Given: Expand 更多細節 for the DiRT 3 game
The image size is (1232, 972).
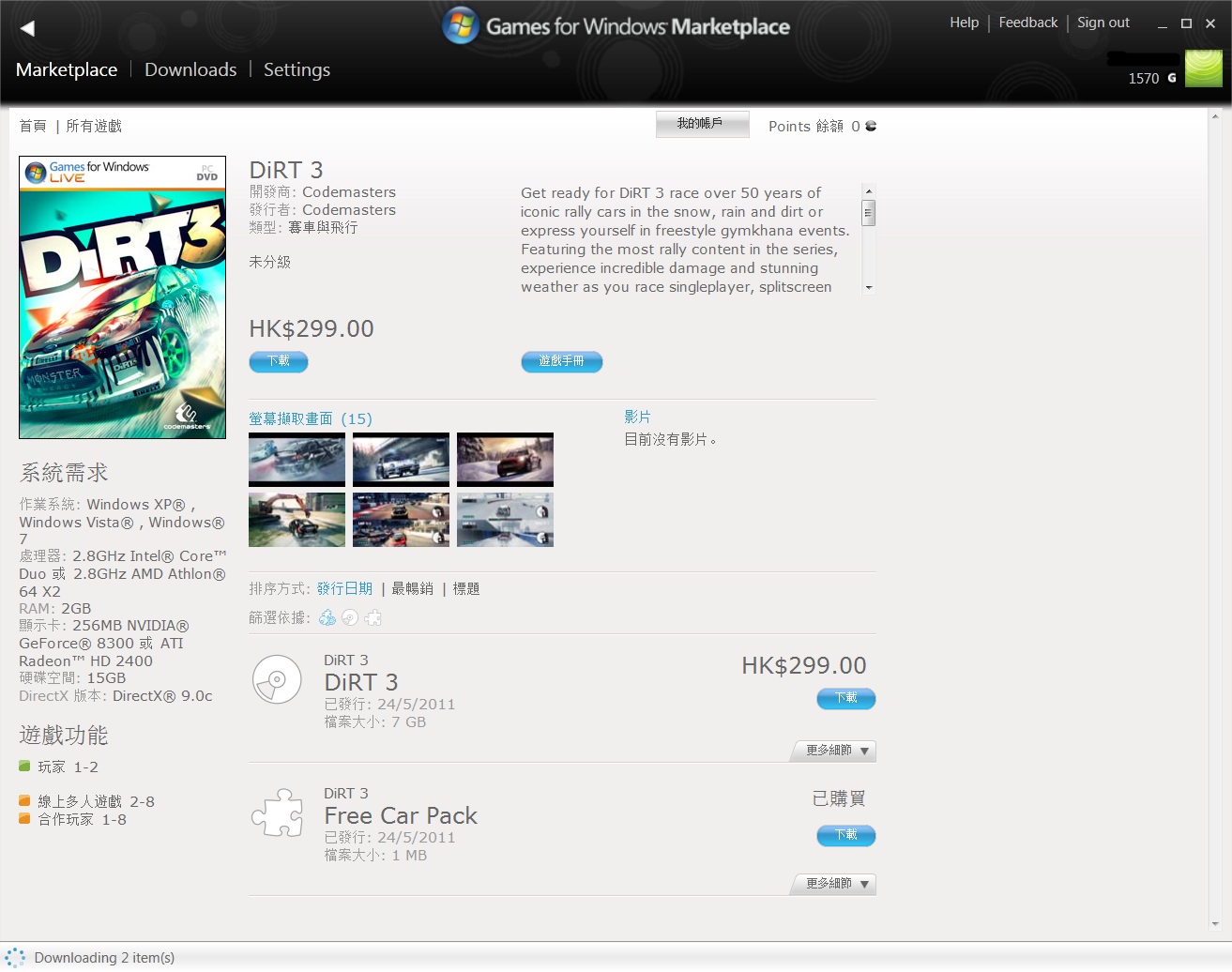Looking at the screenshot, I should [833, 751].
